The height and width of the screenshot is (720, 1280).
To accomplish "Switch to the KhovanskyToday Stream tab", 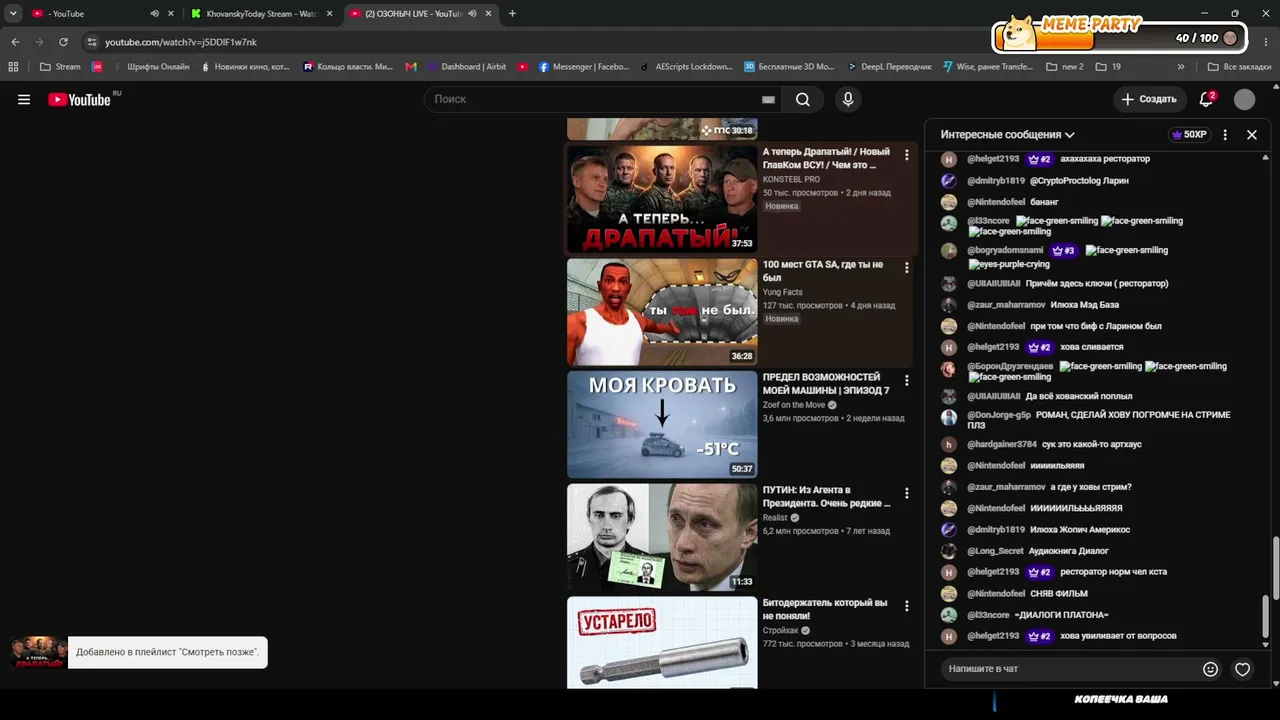I will 262,14.
